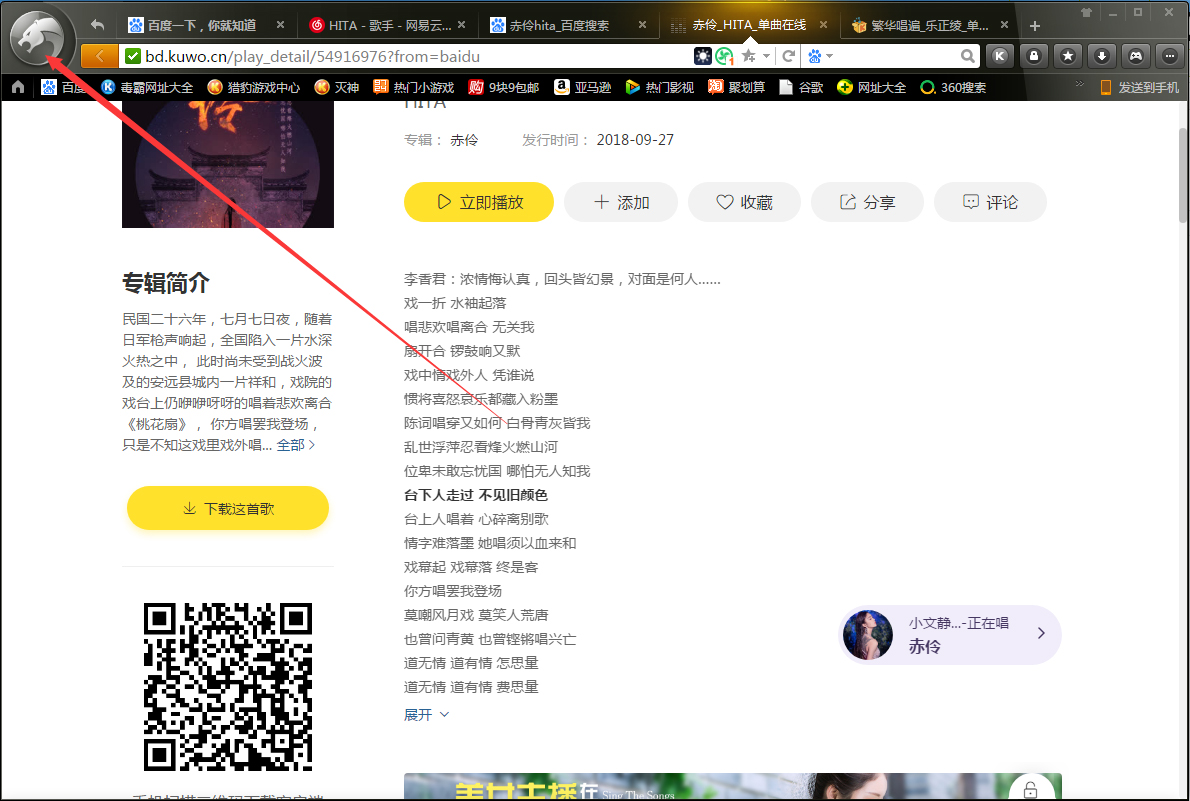Reload the current page
The height and width of the screenshot is (801, 1190).
click(788, 57)
